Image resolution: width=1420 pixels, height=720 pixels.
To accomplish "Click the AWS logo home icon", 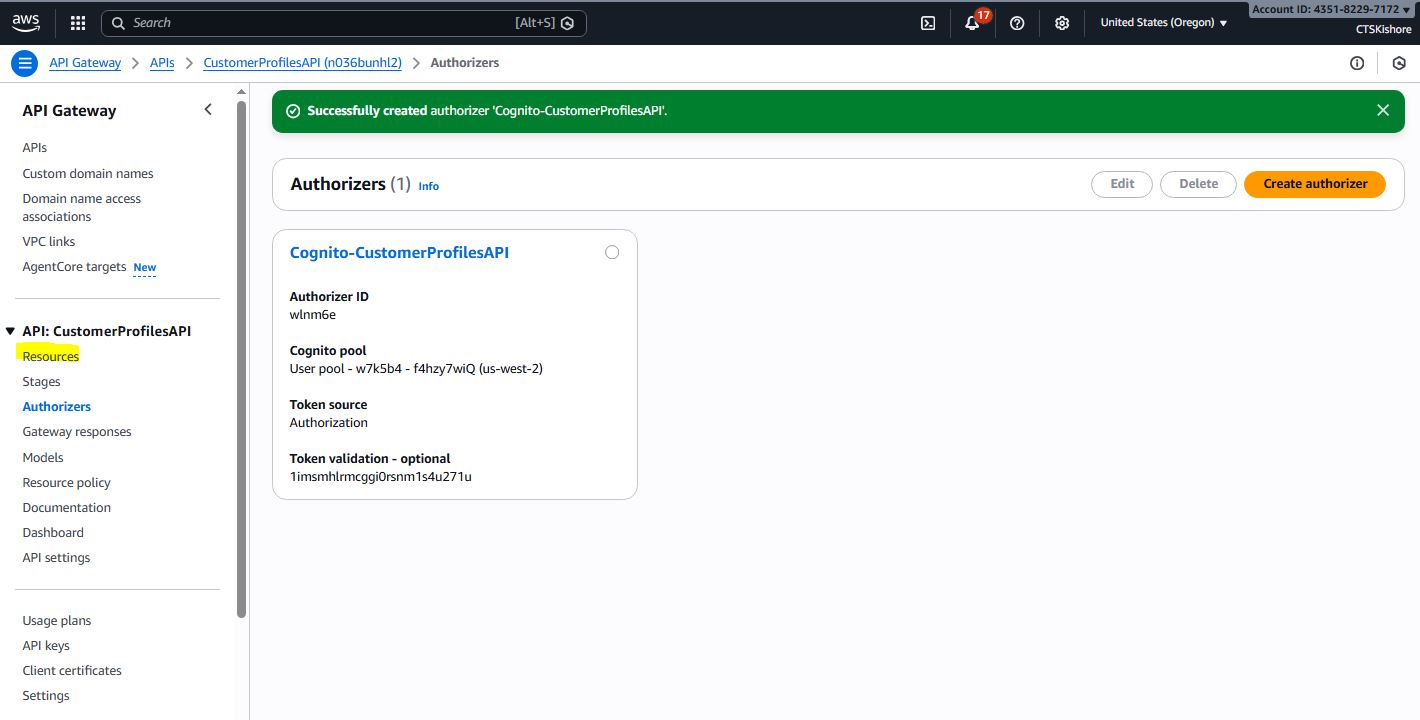I will pos(25,22).
